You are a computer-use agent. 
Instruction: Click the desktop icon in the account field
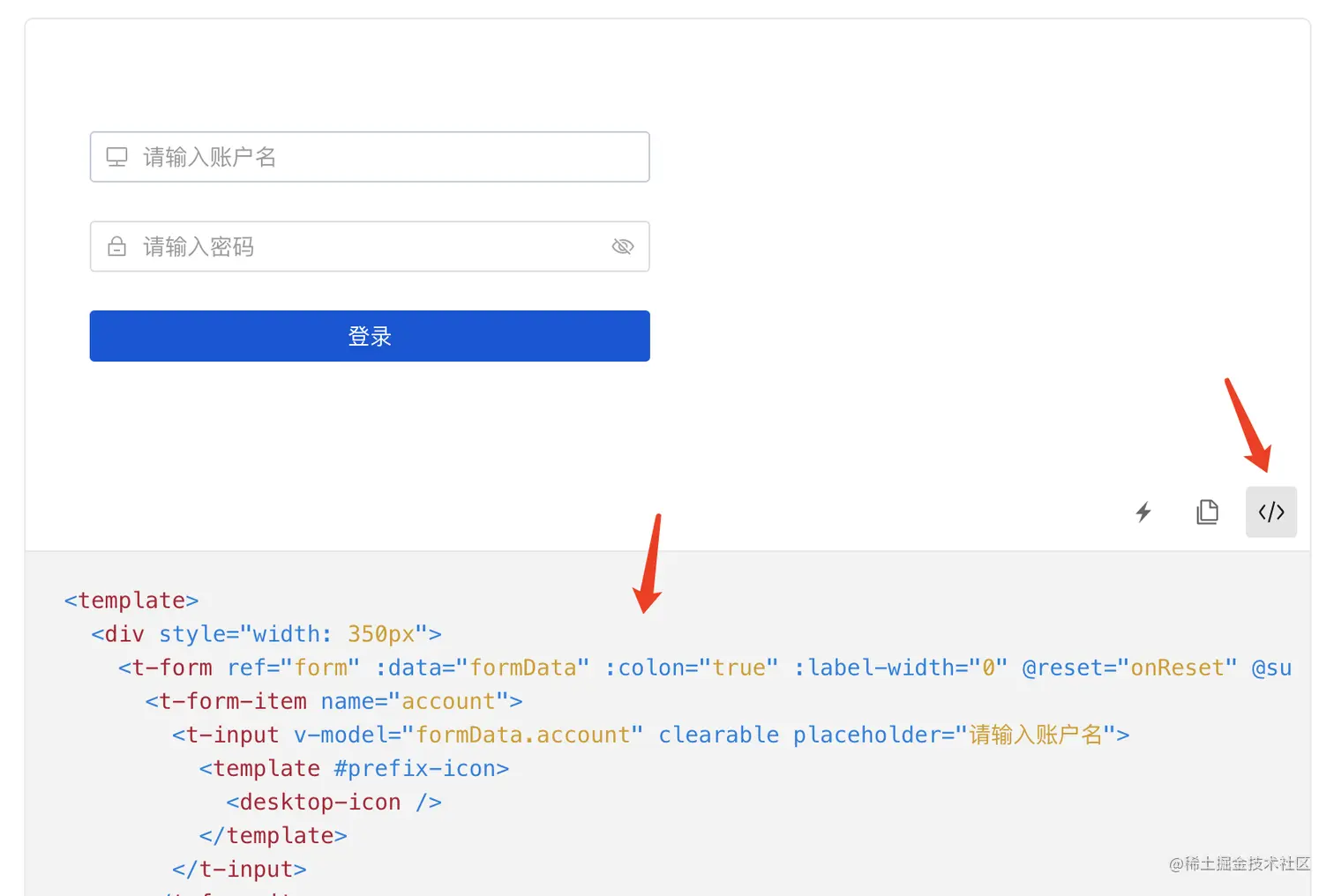point(117,157)
